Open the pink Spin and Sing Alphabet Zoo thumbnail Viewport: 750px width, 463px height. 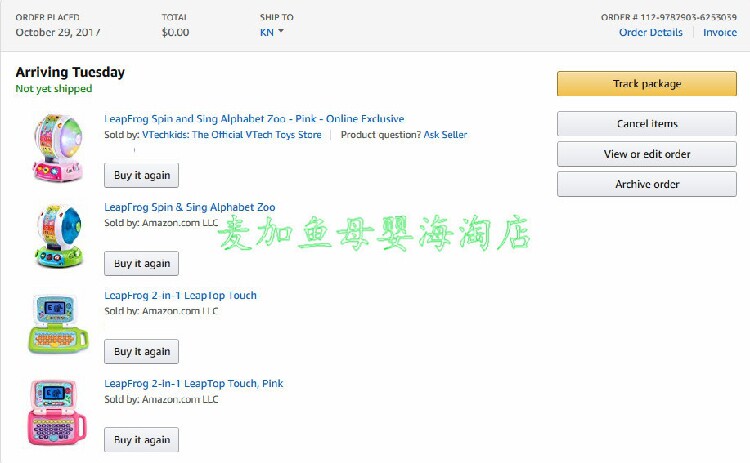pyautogui.click(x=58, y=148)
